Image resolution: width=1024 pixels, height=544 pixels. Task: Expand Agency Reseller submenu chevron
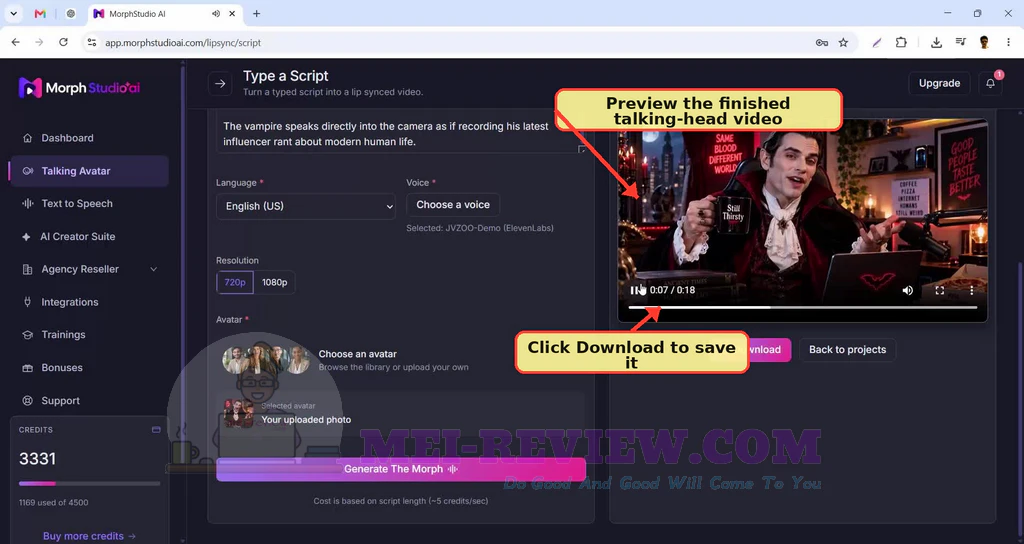(153, 269)
